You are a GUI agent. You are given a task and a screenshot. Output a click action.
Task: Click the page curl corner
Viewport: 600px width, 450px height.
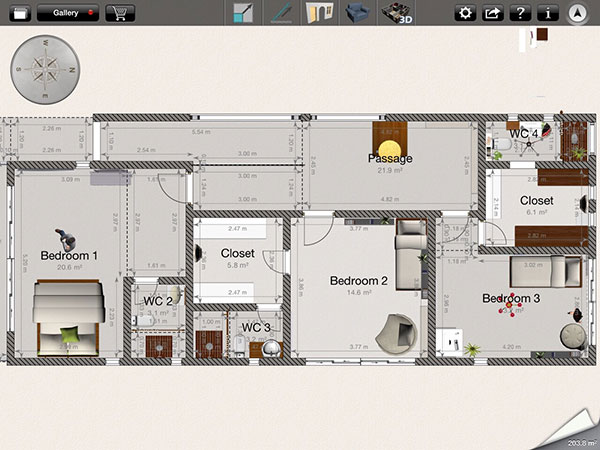point(580,432)
